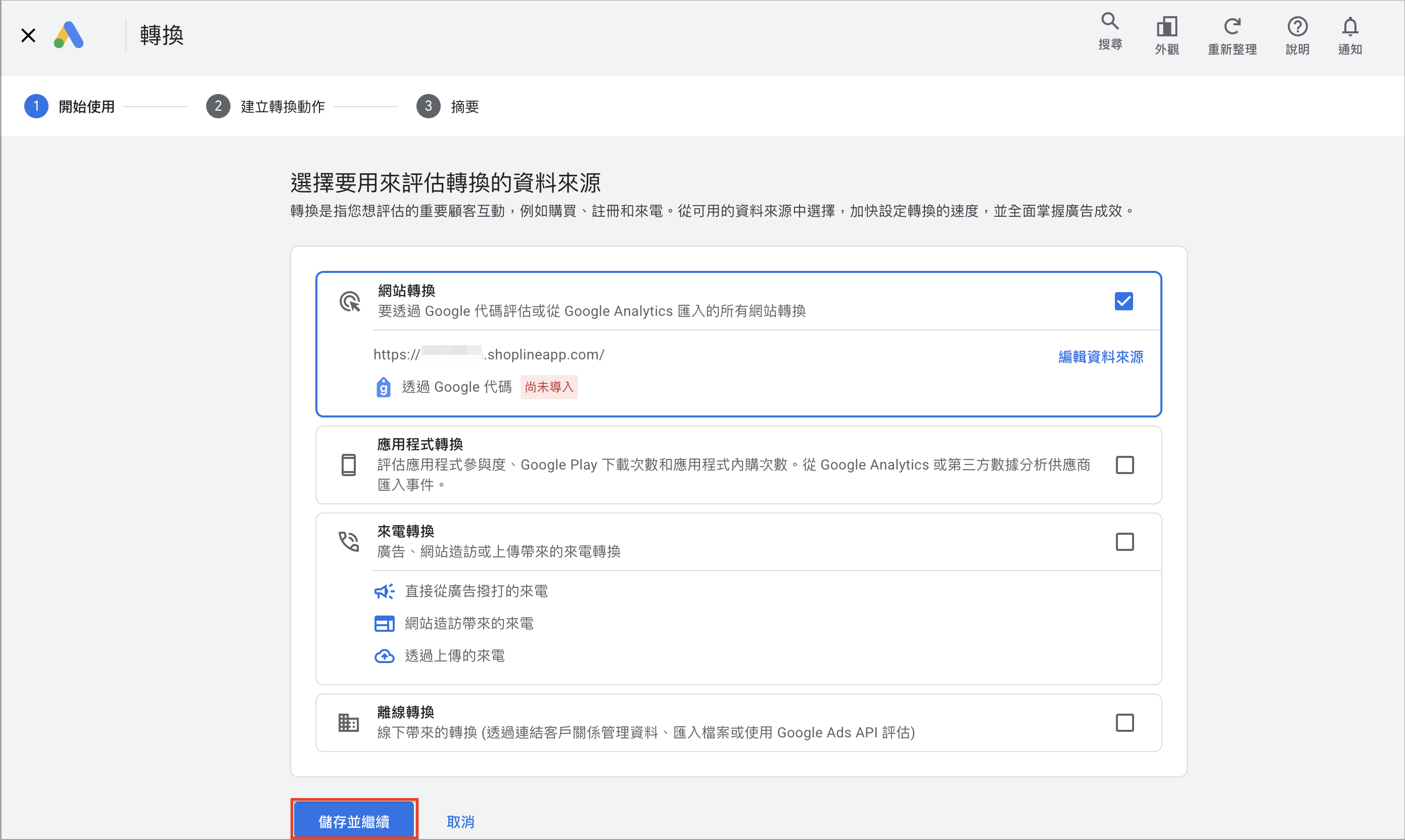Image resolution: width=1405 pixels, height=840 pixels.
Task: Click the 應用程式轉換 title
Action: [x=420, y=444]
